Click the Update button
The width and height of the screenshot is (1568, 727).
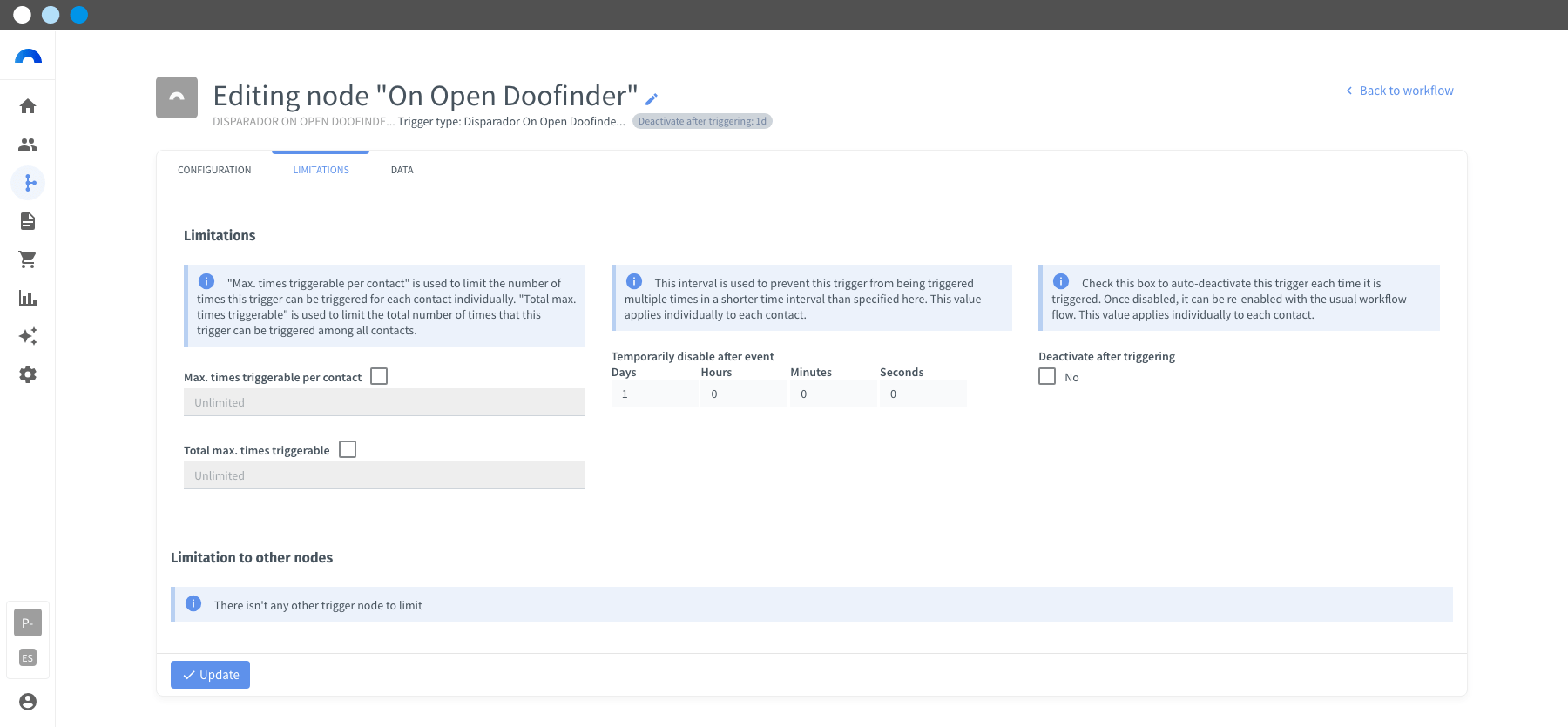(210, 675)
